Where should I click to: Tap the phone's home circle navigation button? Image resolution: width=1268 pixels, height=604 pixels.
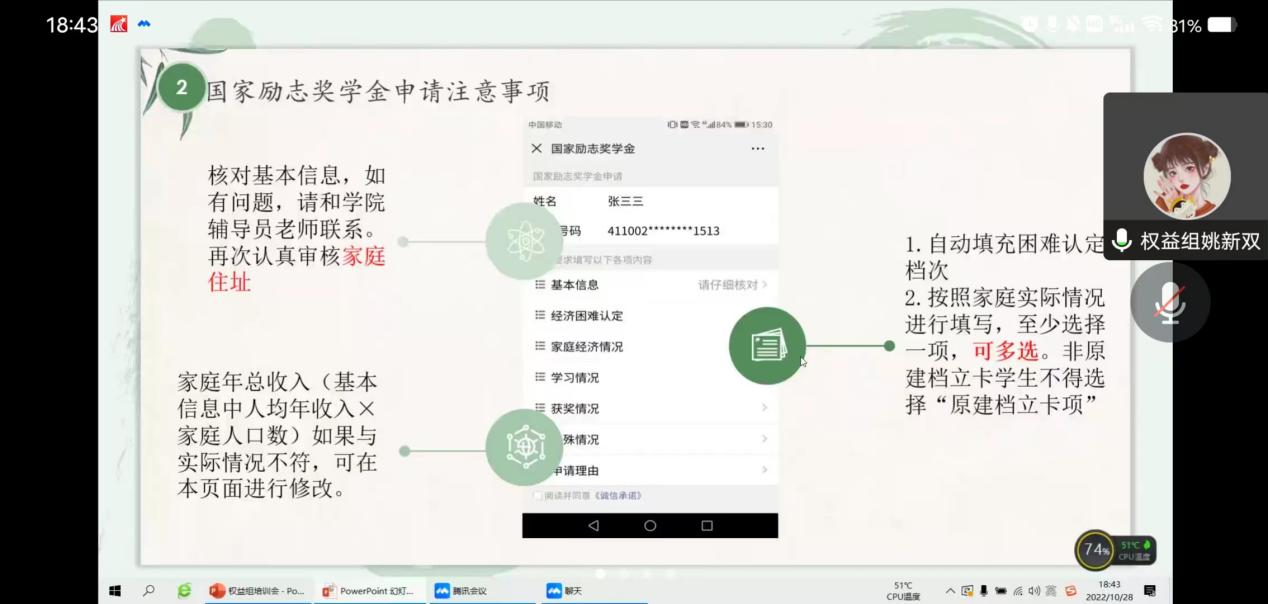click(x=650, y=525)
